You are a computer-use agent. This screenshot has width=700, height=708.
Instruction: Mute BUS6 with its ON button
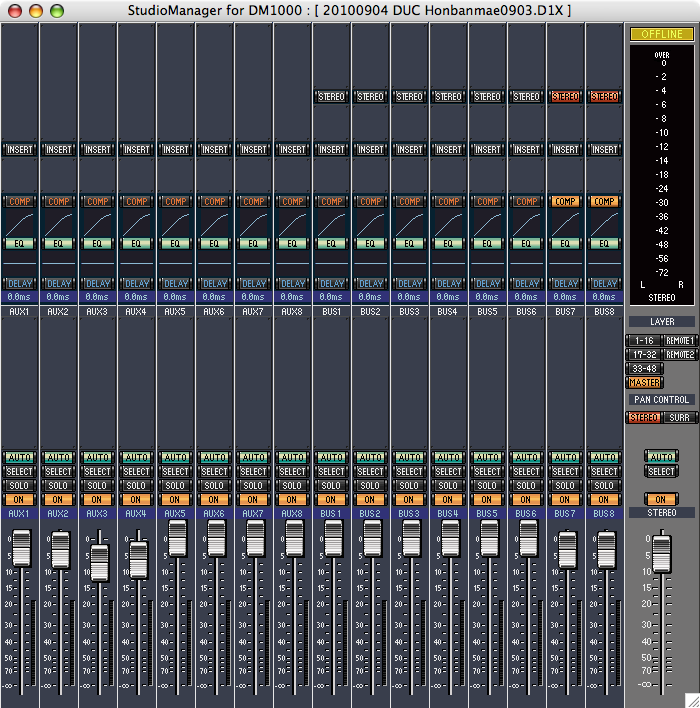(x=527, y=499)
